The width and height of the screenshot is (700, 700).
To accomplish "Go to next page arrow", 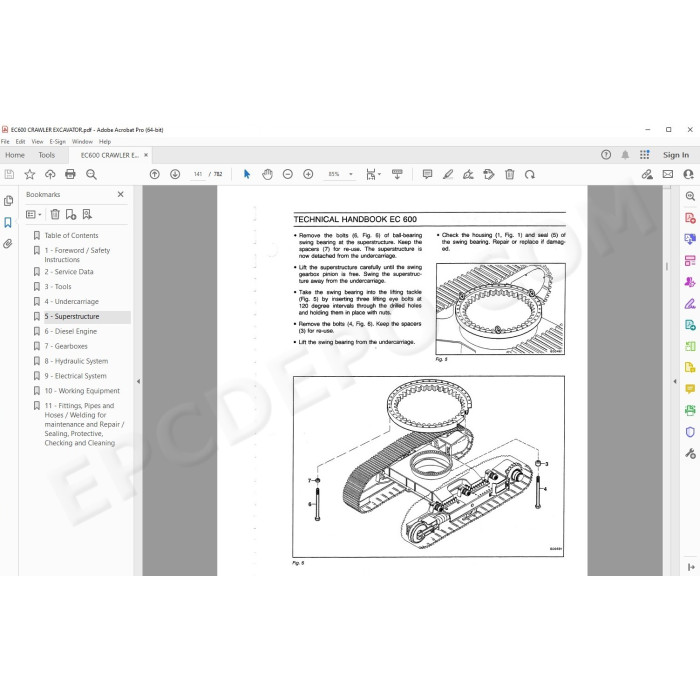I will [175, 174].
